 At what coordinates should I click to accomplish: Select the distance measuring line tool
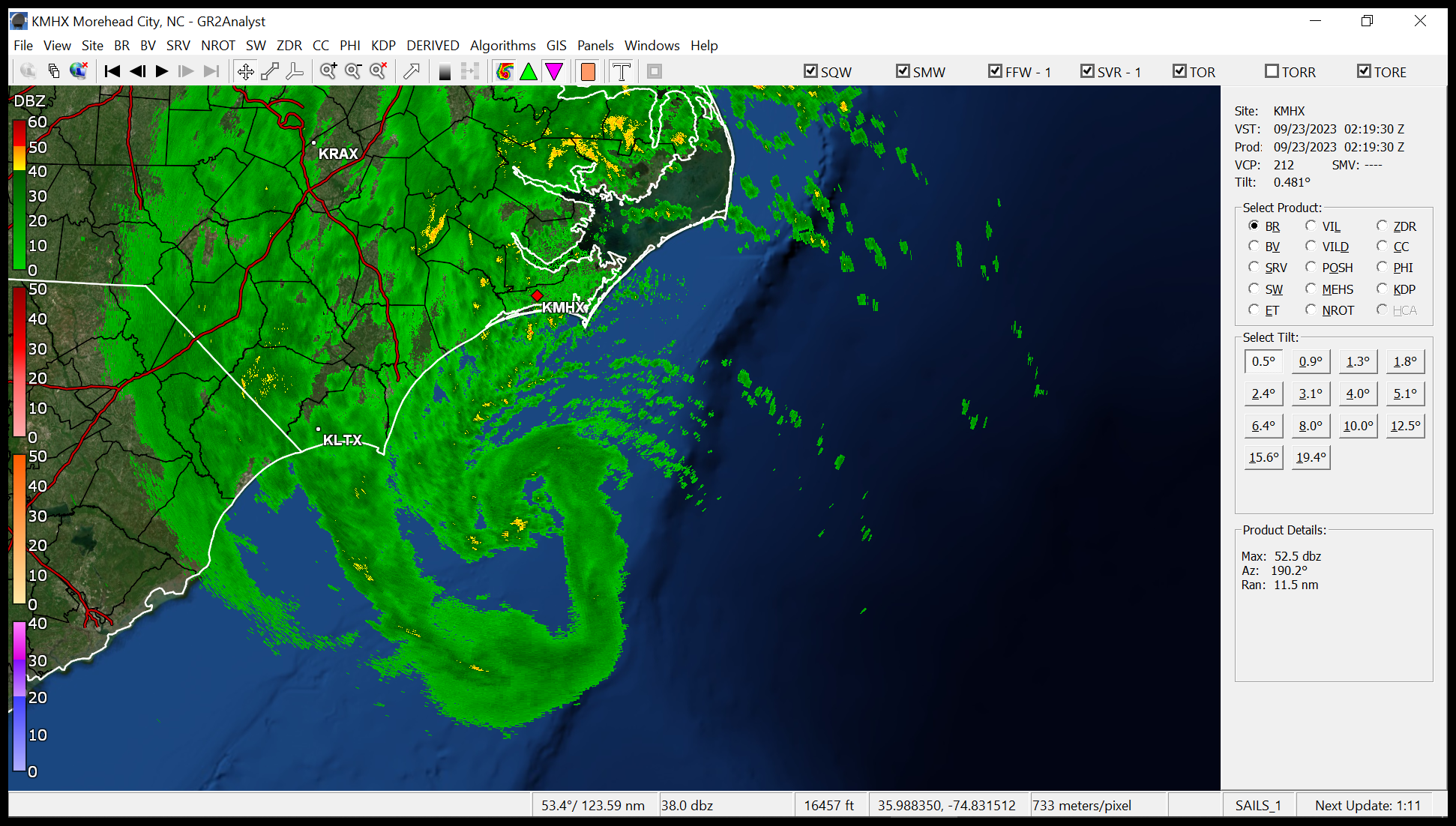pyautogui.click(x=270, y=71)
